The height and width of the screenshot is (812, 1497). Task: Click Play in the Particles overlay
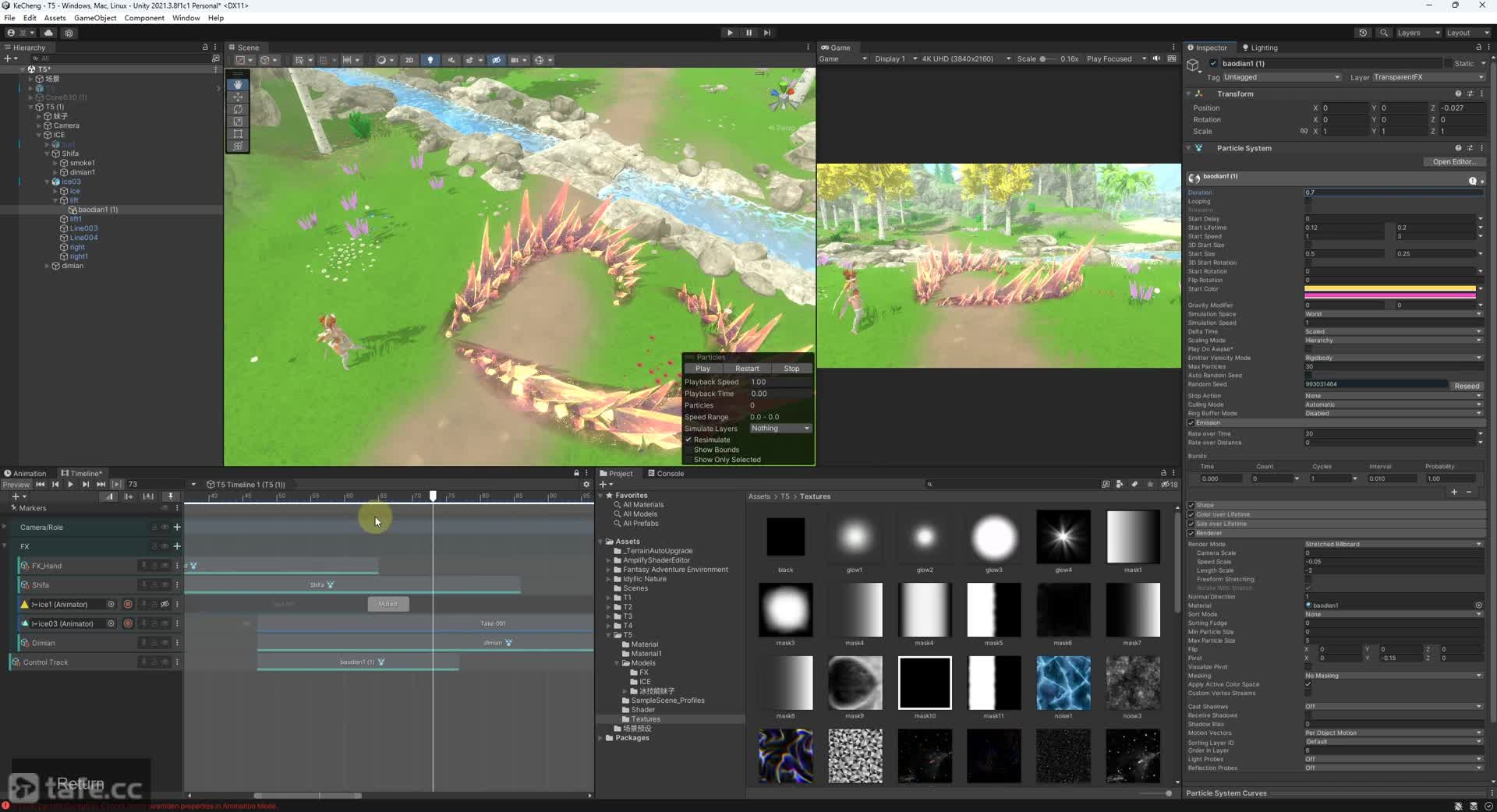click(702, 369)
